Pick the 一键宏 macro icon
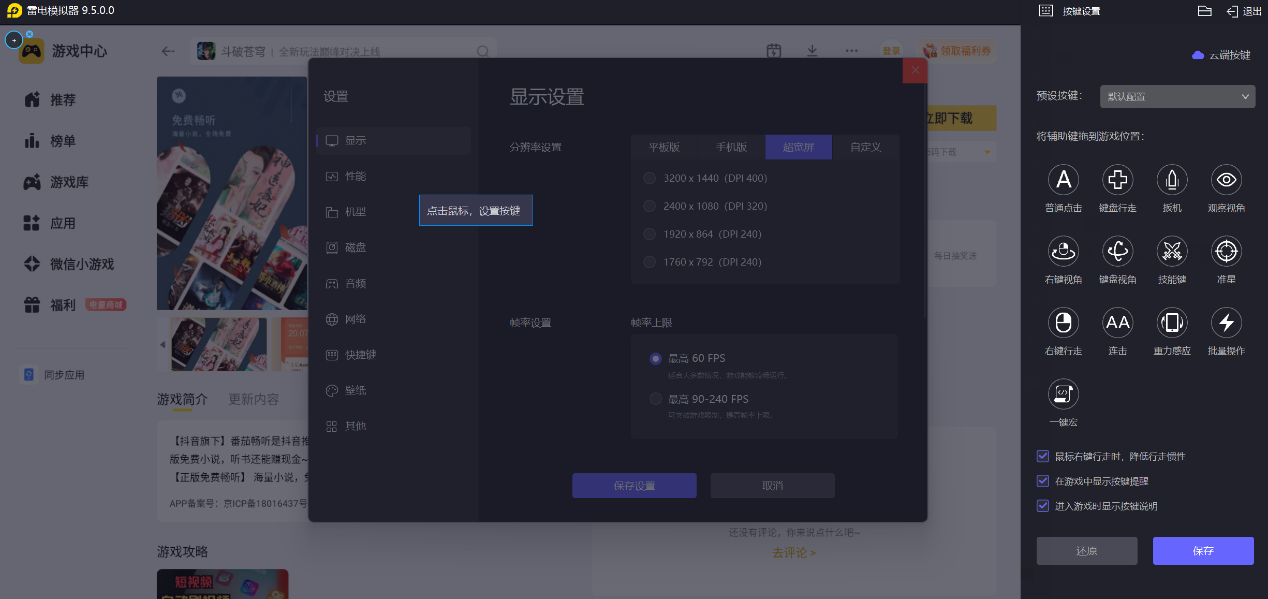Image resolution: width=1268 pixels, height=599 pixels. [1063, 394]
